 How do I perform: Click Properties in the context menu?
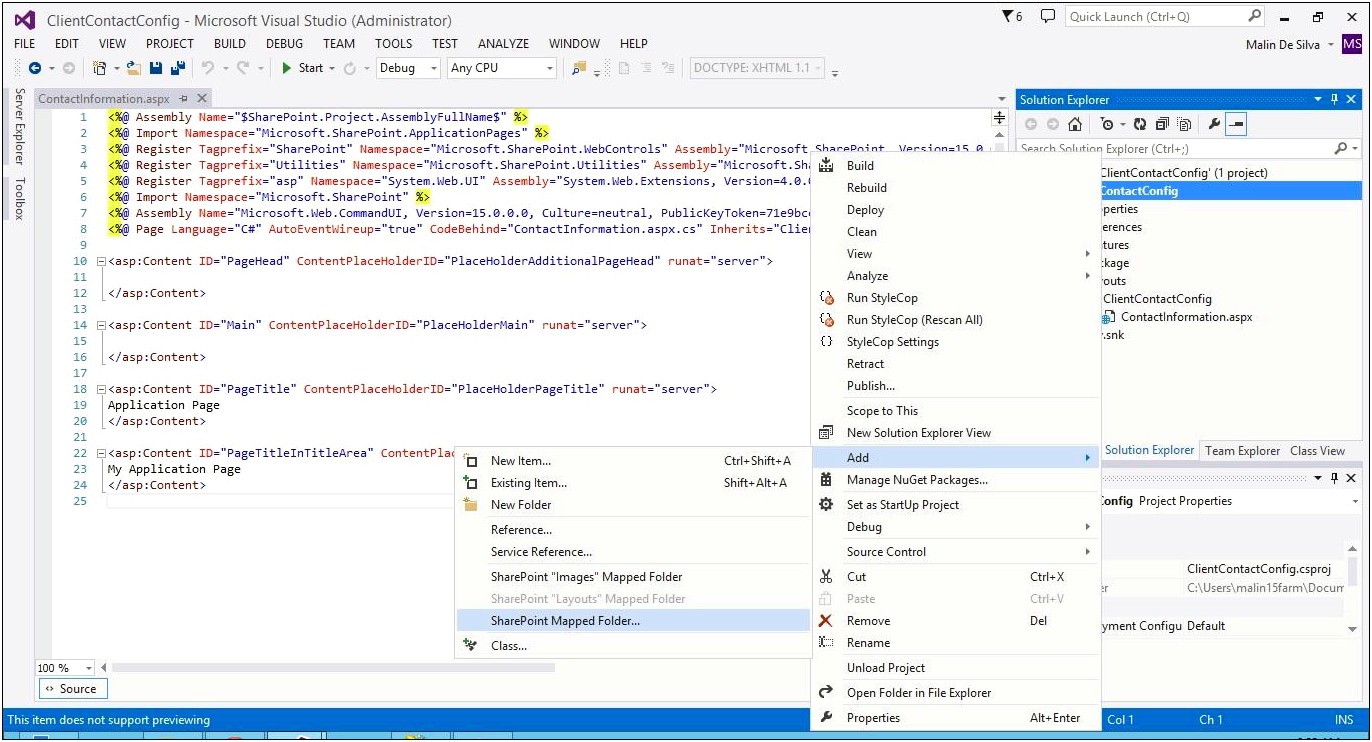955,718
